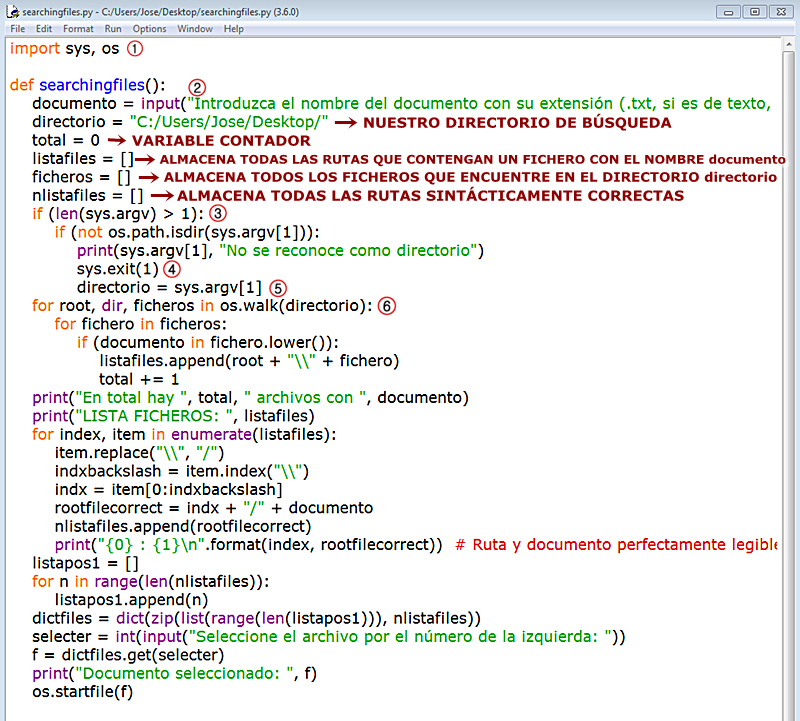
Task: Click the 'directorio = "C:/Users/Jose/Desktop/"' text
Action: [180, 122]
